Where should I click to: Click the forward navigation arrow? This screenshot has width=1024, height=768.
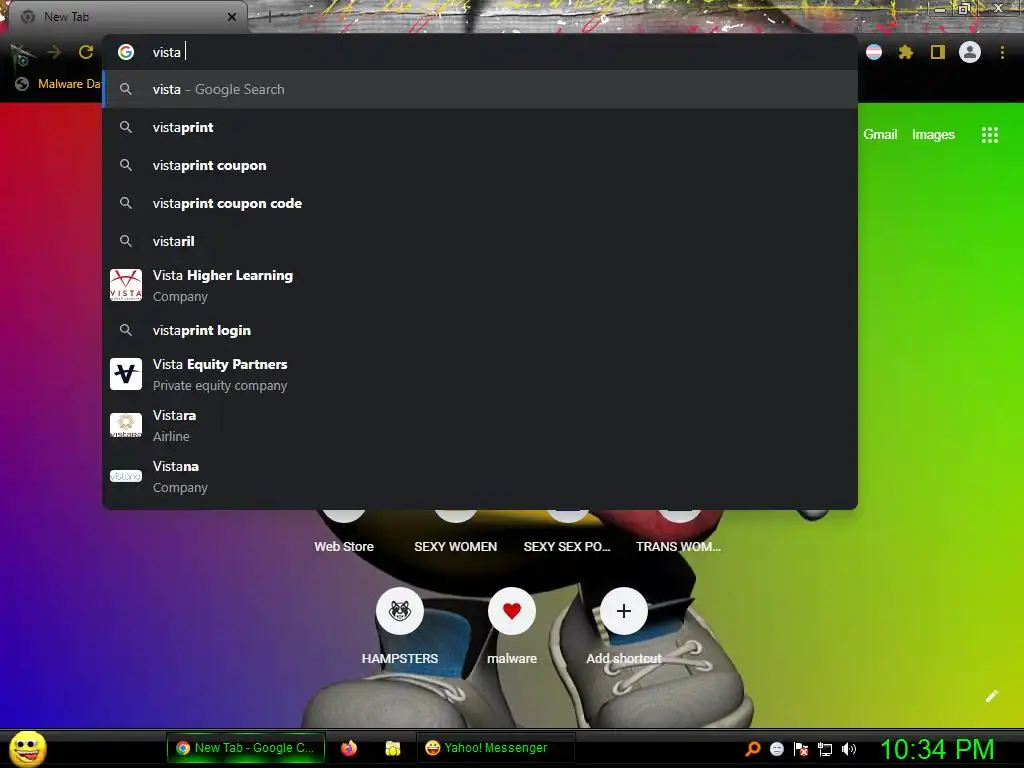[x=54, y=52]
